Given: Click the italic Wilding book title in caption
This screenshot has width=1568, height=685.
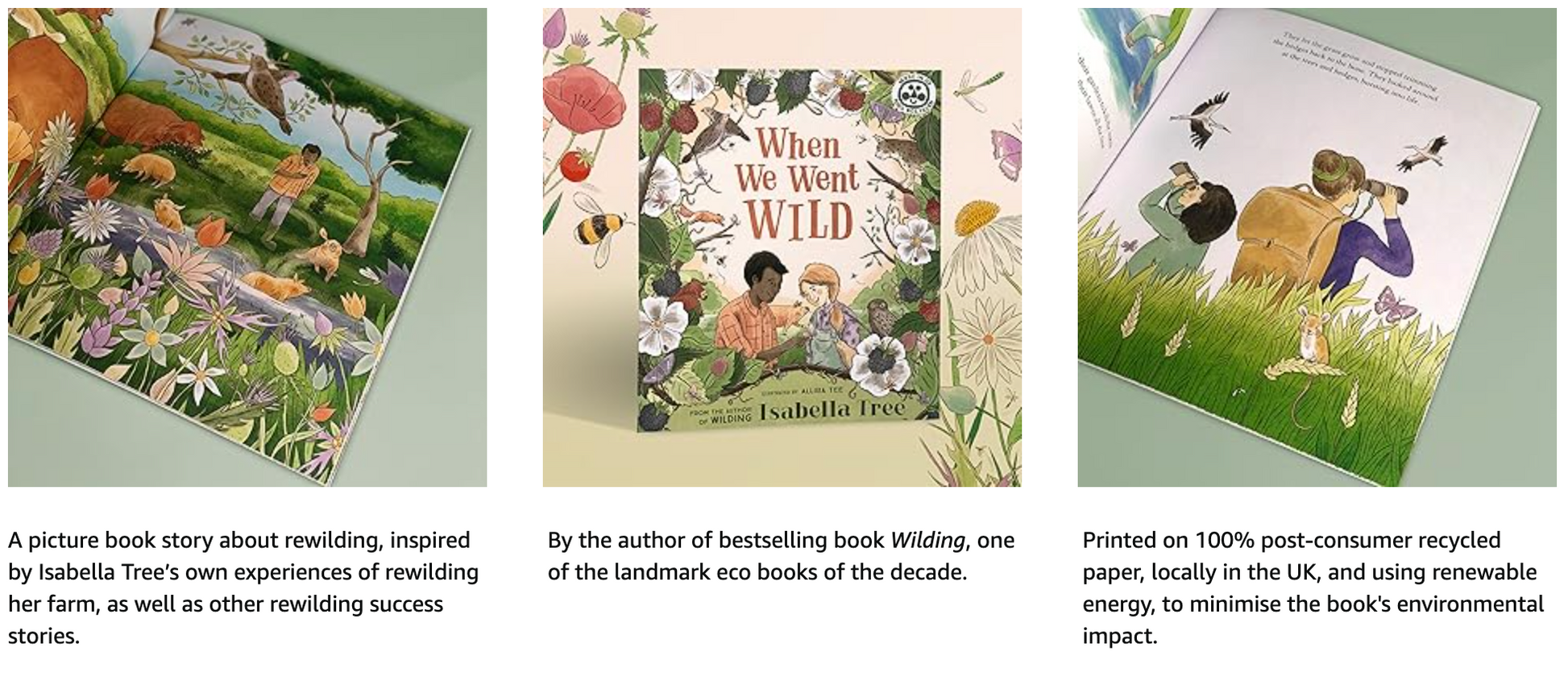Looking at the screenshot, I should [927, 540].
